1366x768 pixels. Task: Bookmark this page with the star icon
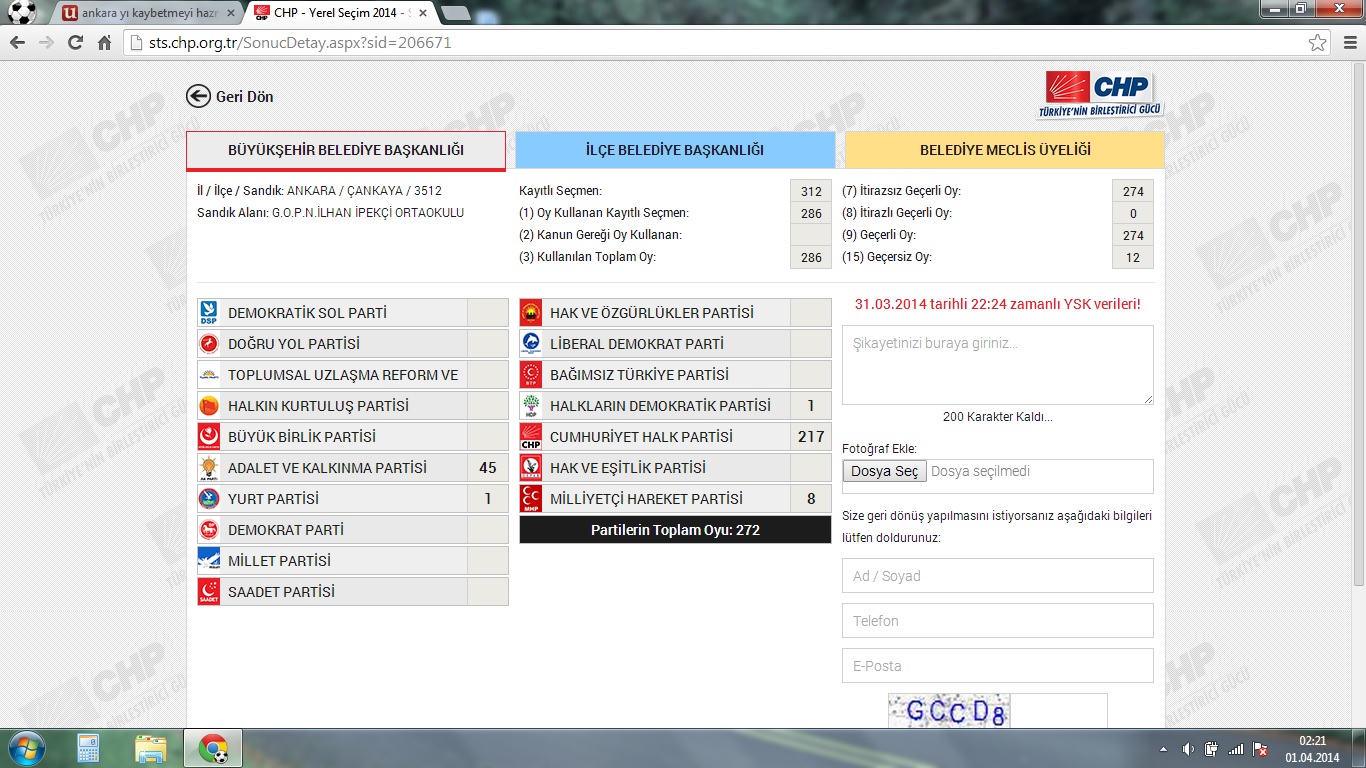tap(1318, 43)
